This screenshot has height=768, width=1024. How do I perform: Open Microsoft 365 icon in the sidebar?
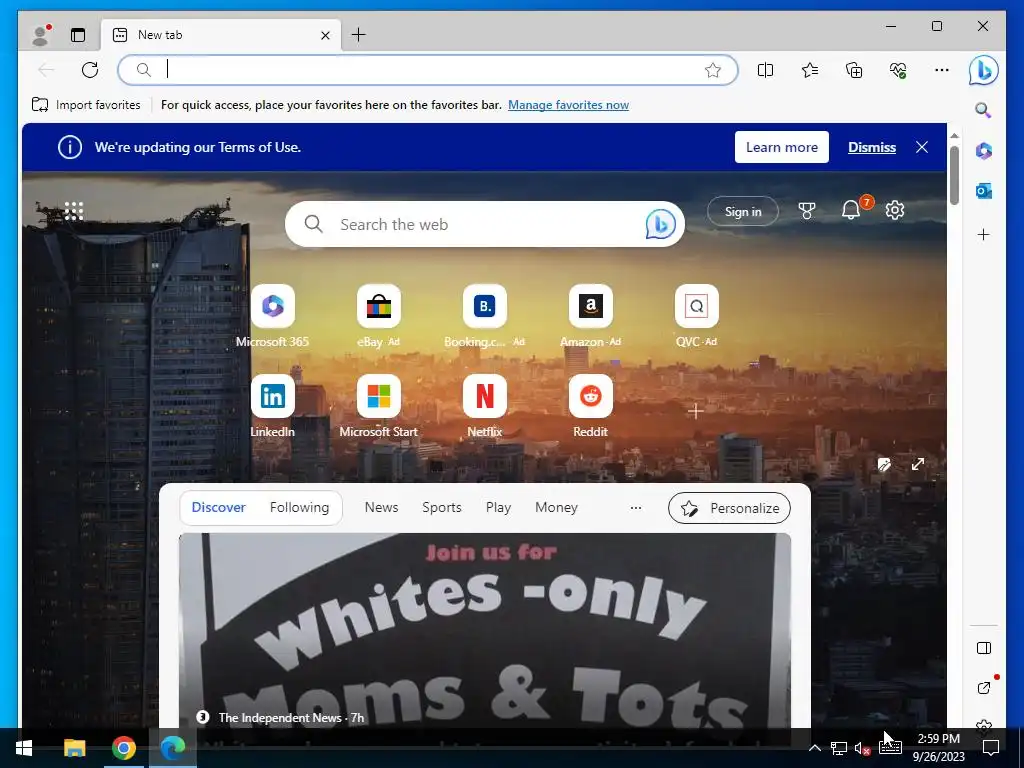[x=984, y=151]
